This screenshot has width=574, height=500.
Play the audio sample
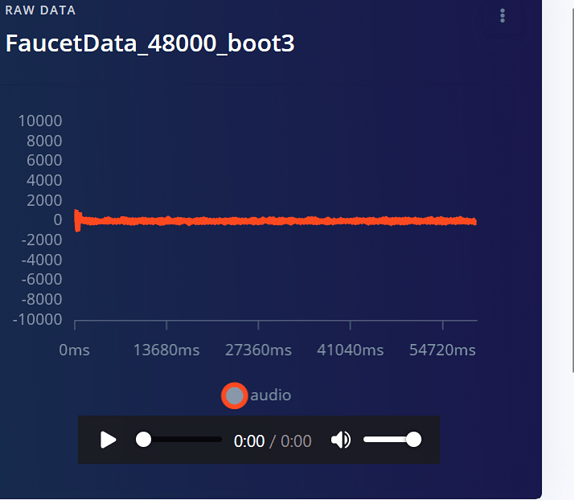108,440
